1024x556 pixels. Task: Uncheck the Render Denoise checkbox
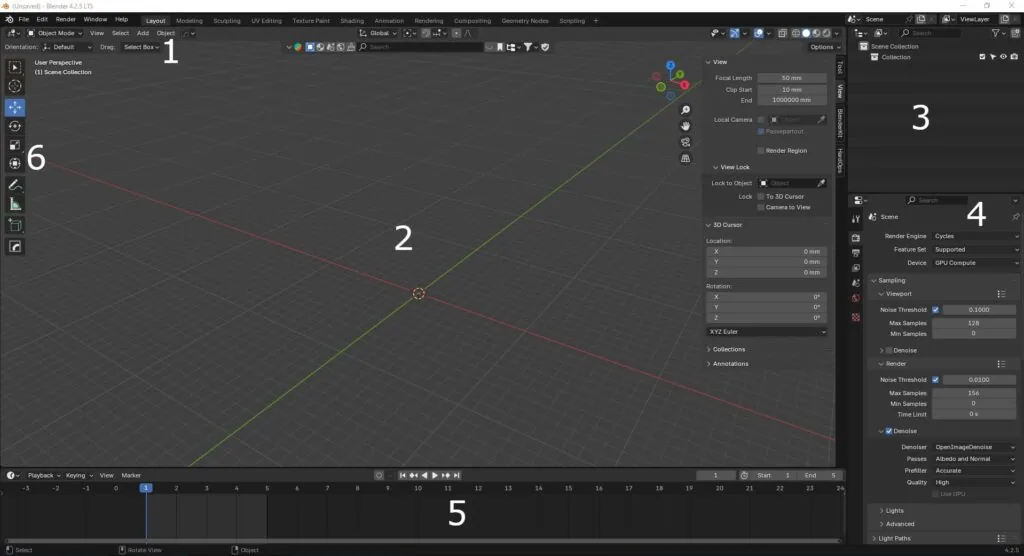point(889,431)
